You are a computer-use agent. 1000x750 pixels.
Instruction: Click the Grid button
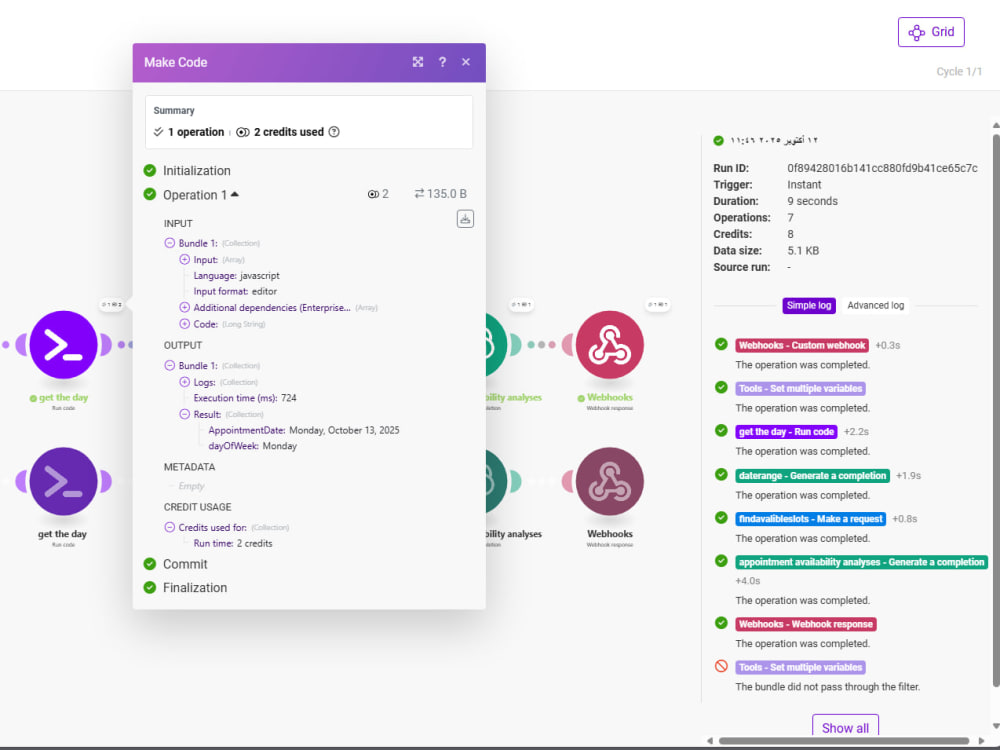[x=930, y=32]
